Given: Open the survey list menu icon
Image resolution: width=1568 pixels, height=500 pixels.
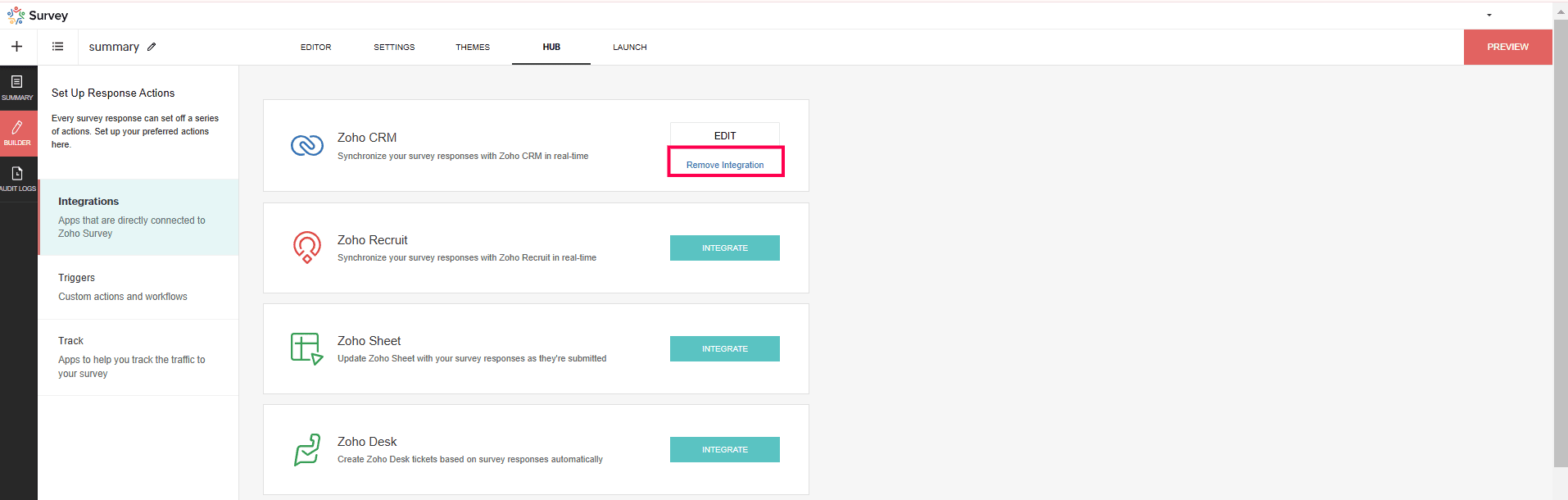Looking at the screenshot, I should click(57, 47).
